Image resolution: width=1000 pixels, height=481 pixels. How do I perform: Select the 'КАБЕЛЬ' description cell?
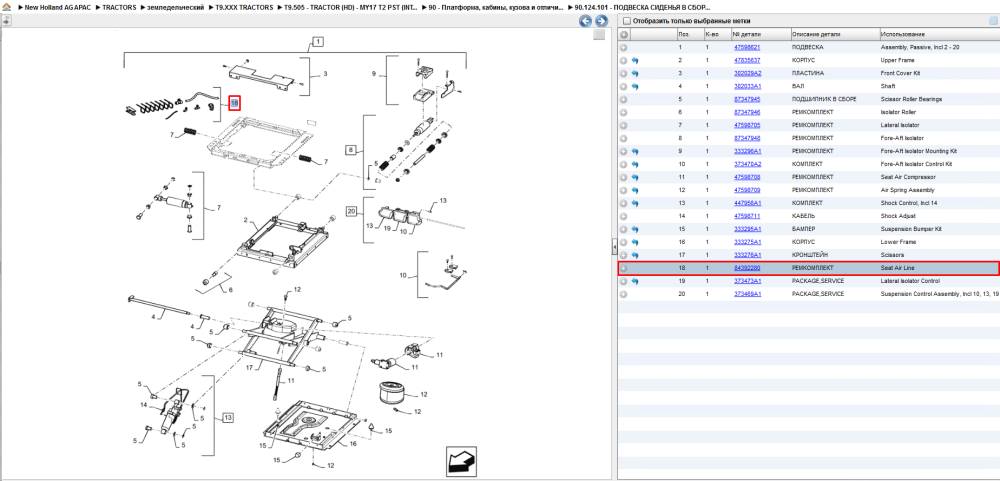(x=804, y=216)
